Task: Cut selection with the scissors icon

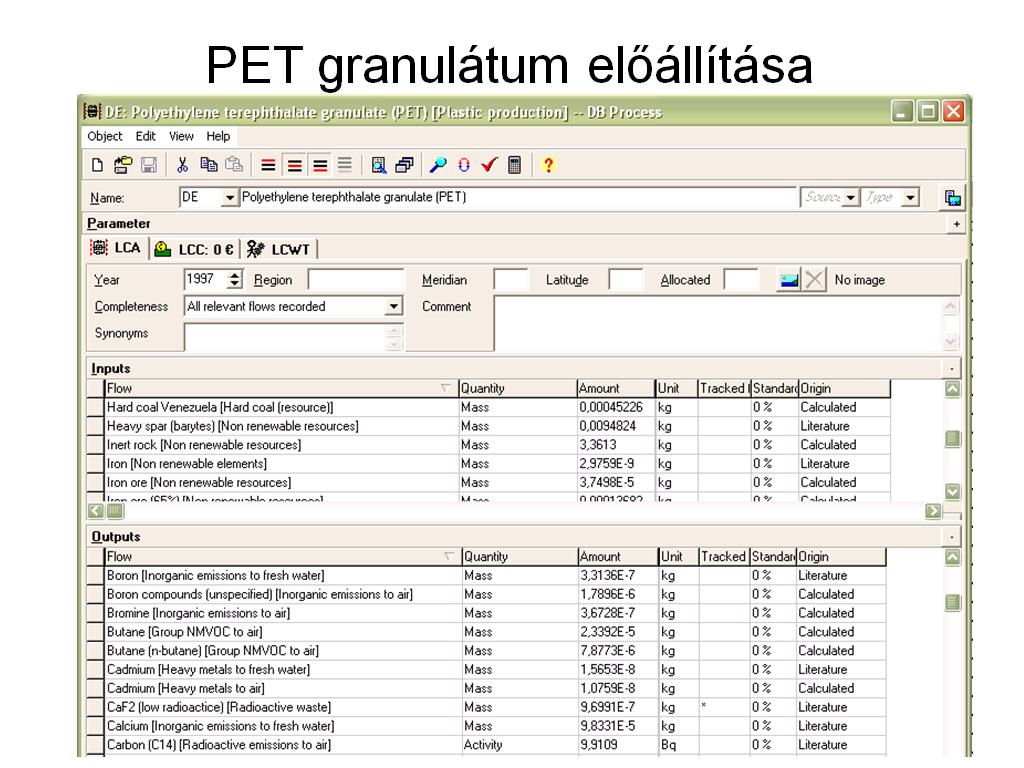Action: [x=182, y=165]
